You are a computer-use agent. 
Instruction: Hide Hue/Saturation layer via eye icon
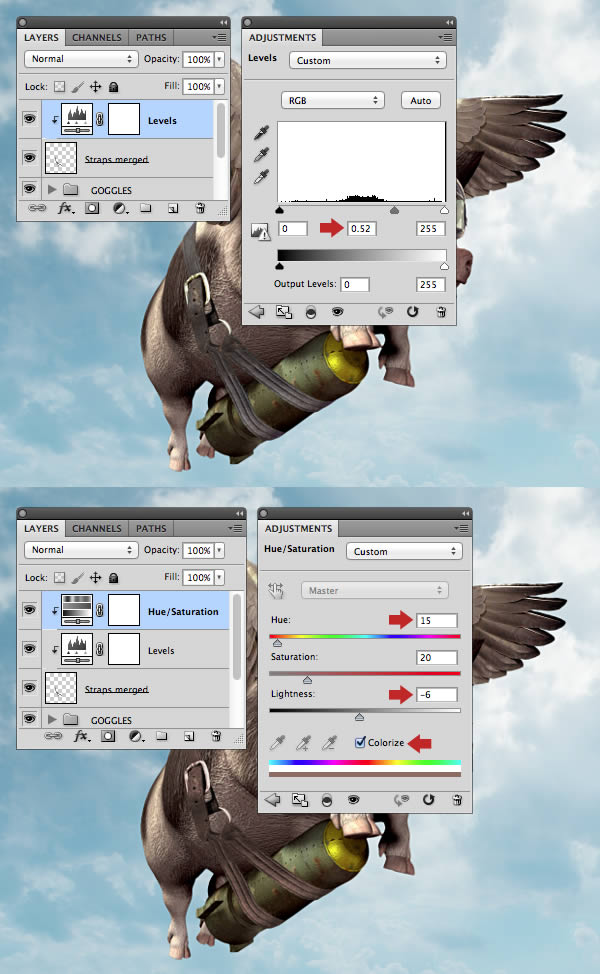[29, 609]
